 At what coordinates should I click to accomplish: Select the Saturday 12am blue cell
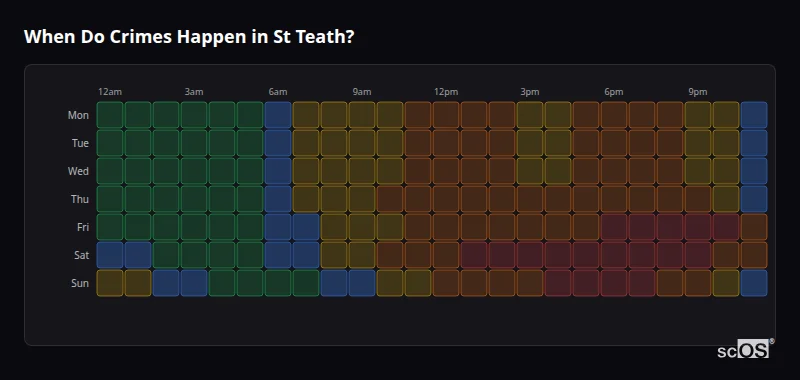(110, 255)
